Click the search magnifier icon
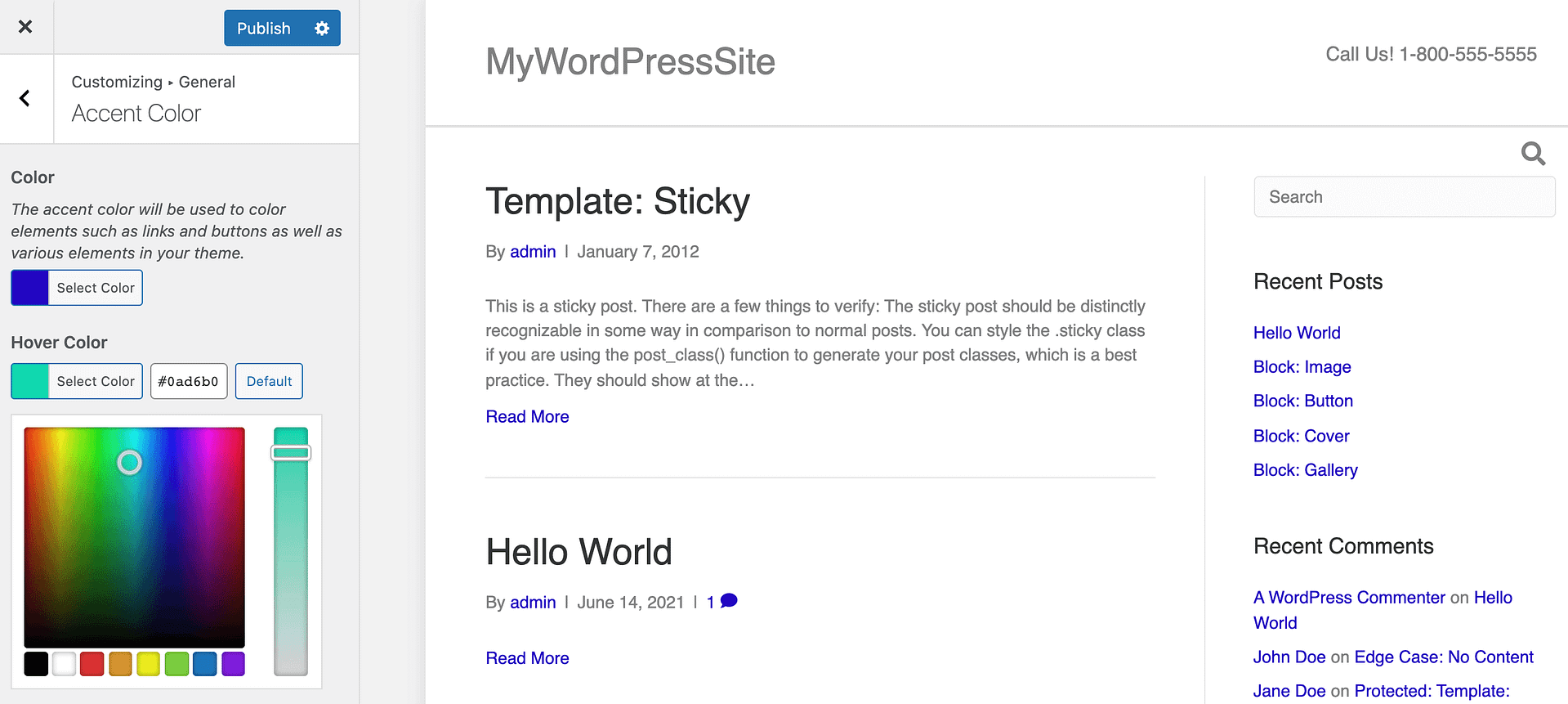The image size is (1568, 704). click(1533, 153)
